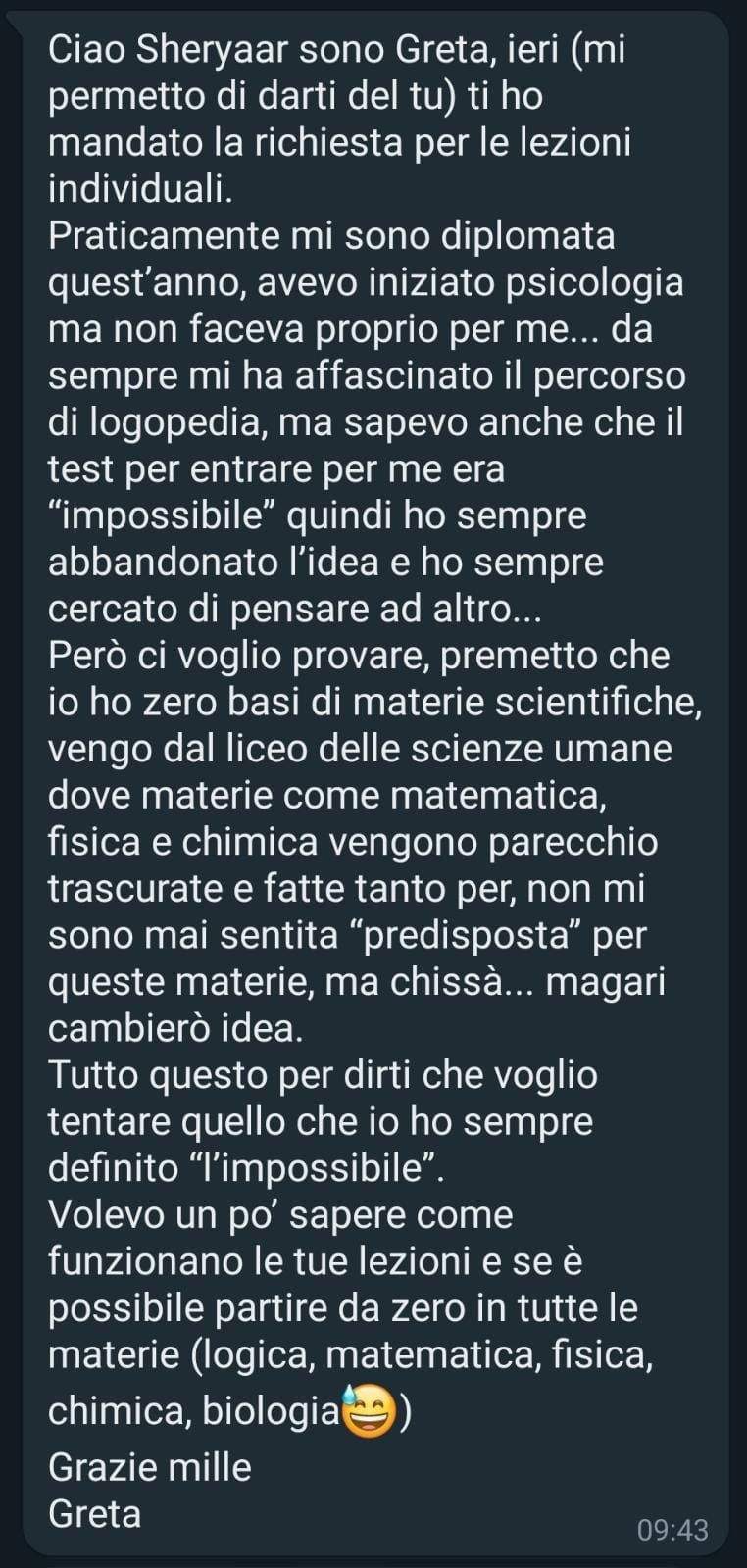Click the 09:43 message timestamp
The image size is (747, 1568).
[x=672, y=1529]
